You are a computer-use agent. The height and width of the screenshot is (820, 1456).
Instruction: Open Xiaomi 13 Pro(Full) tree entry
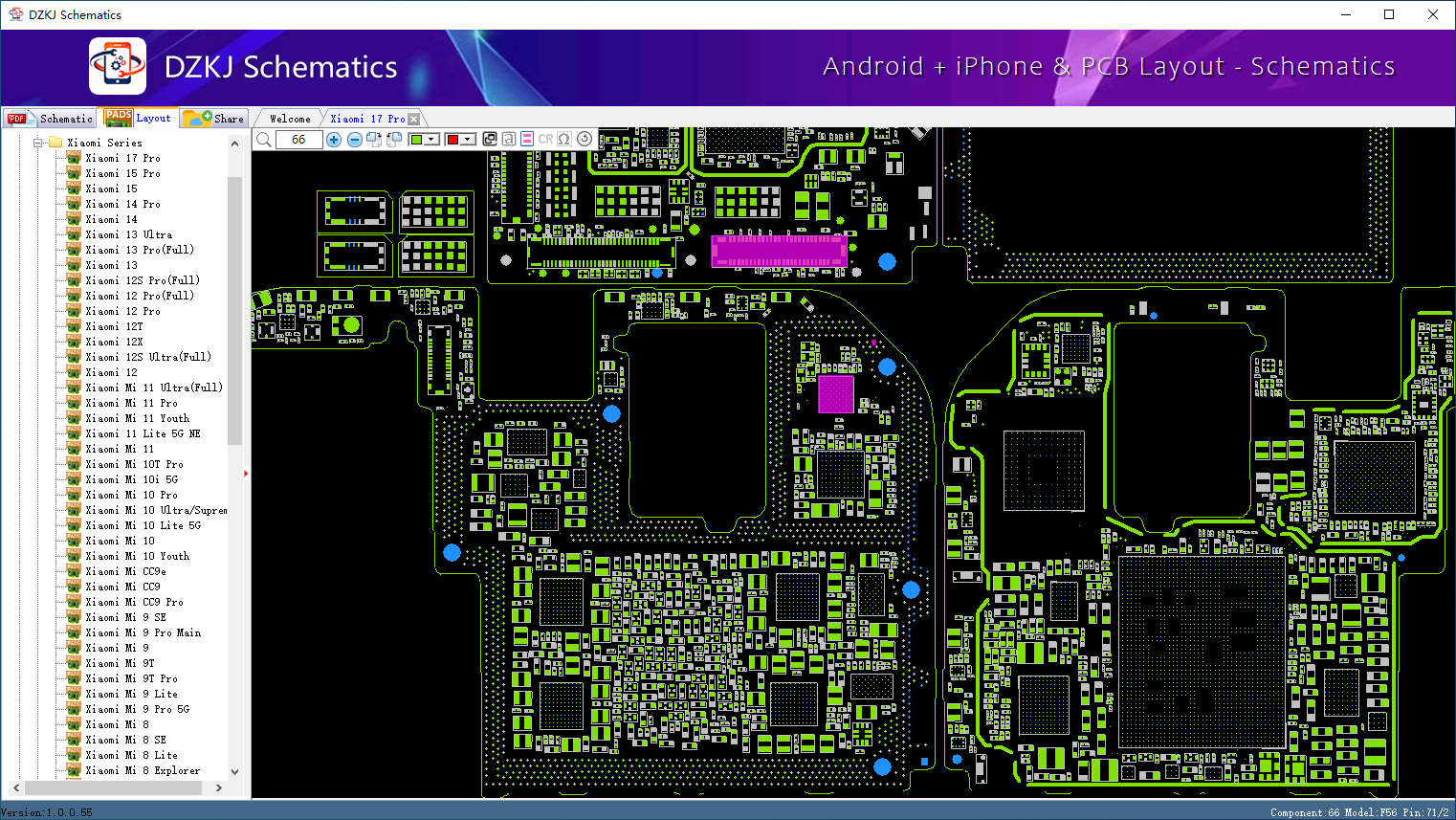(140, 250)
